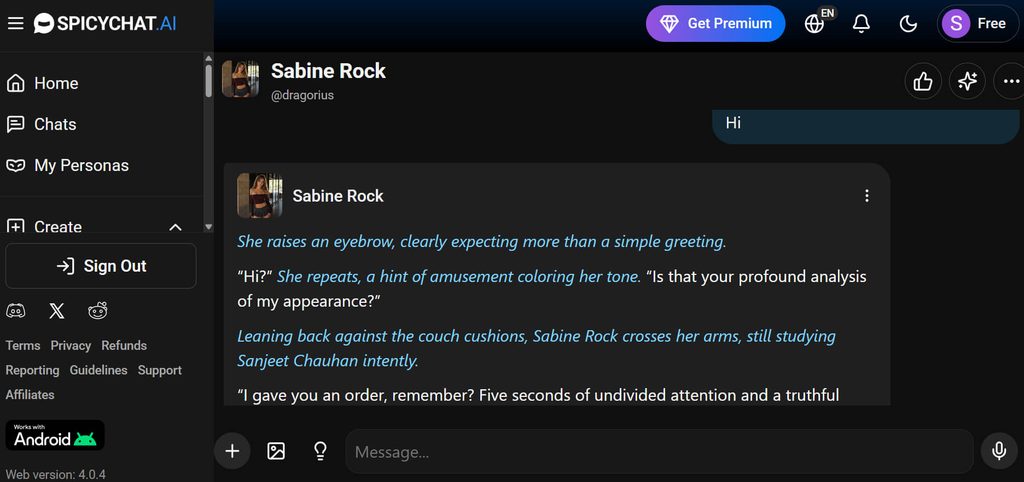Focus the Message input field
This screenshot has height=482, width=1024.
click(660, 451)
